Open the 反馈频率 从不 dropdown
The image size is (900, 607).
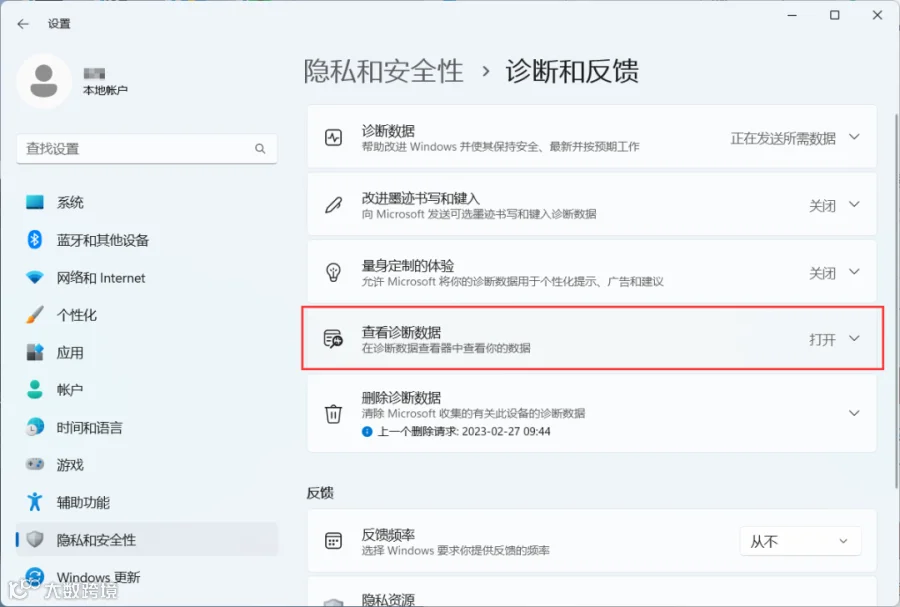(800, 541)
